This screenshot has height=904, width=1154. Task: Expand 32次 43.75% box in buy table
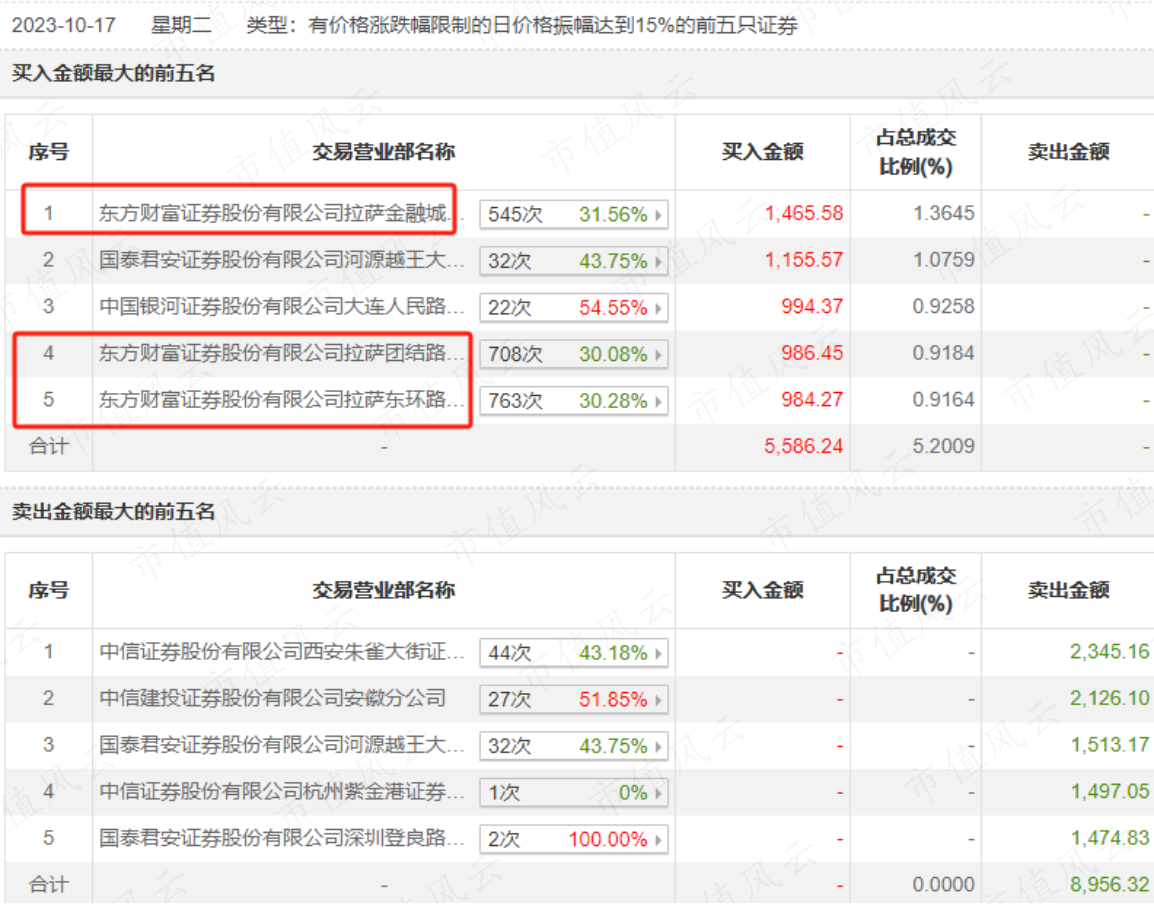tap(574, 261)
